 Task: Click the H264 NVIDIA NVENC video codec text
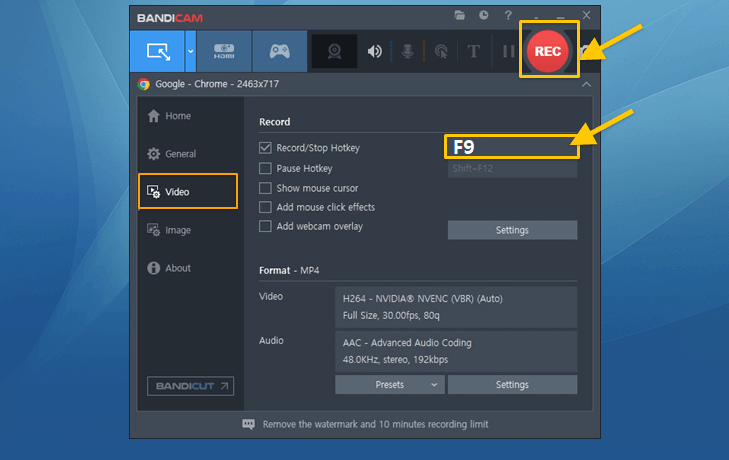click(423, 299)
